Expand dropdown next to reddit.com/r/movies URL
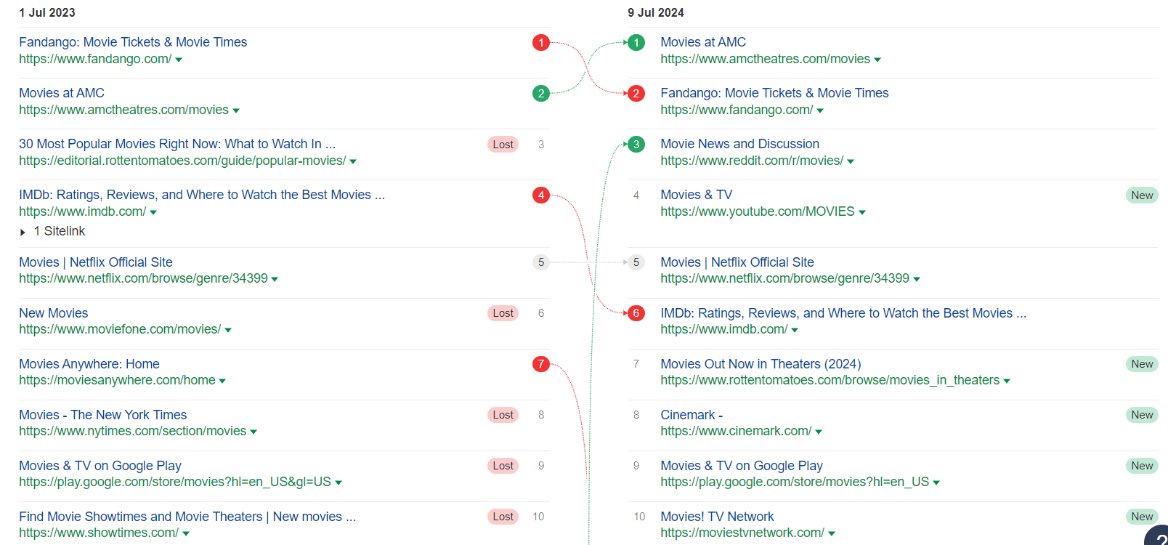Screen dimensions: 1168x545 [x=851, y=162]
